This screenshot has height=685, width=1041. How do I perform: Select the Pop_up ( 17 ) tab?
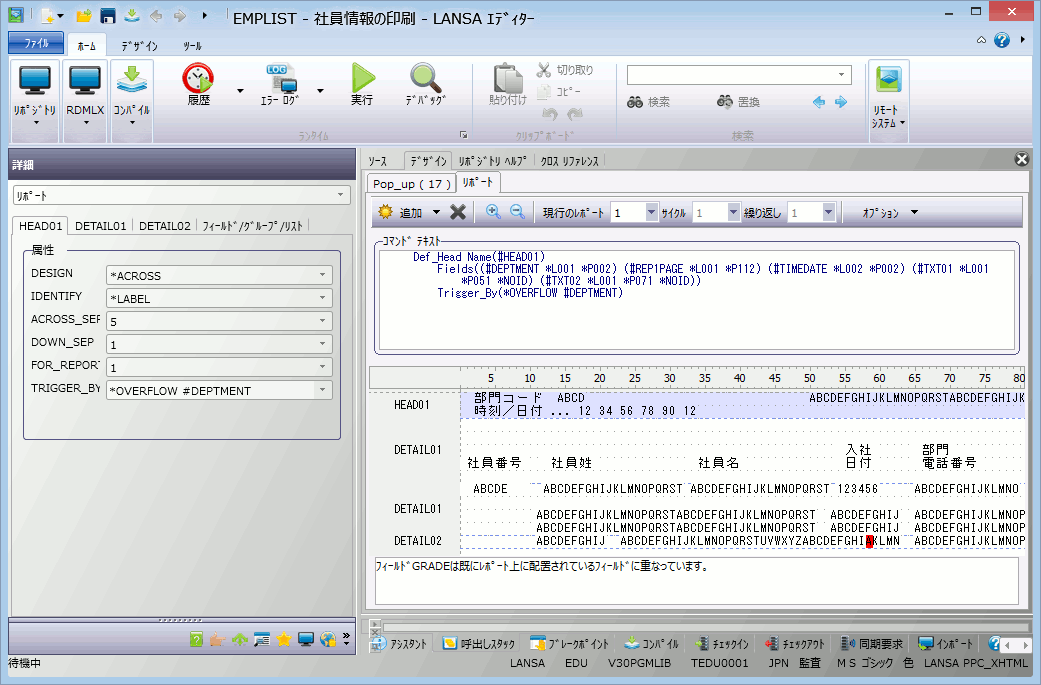[412, 184]
